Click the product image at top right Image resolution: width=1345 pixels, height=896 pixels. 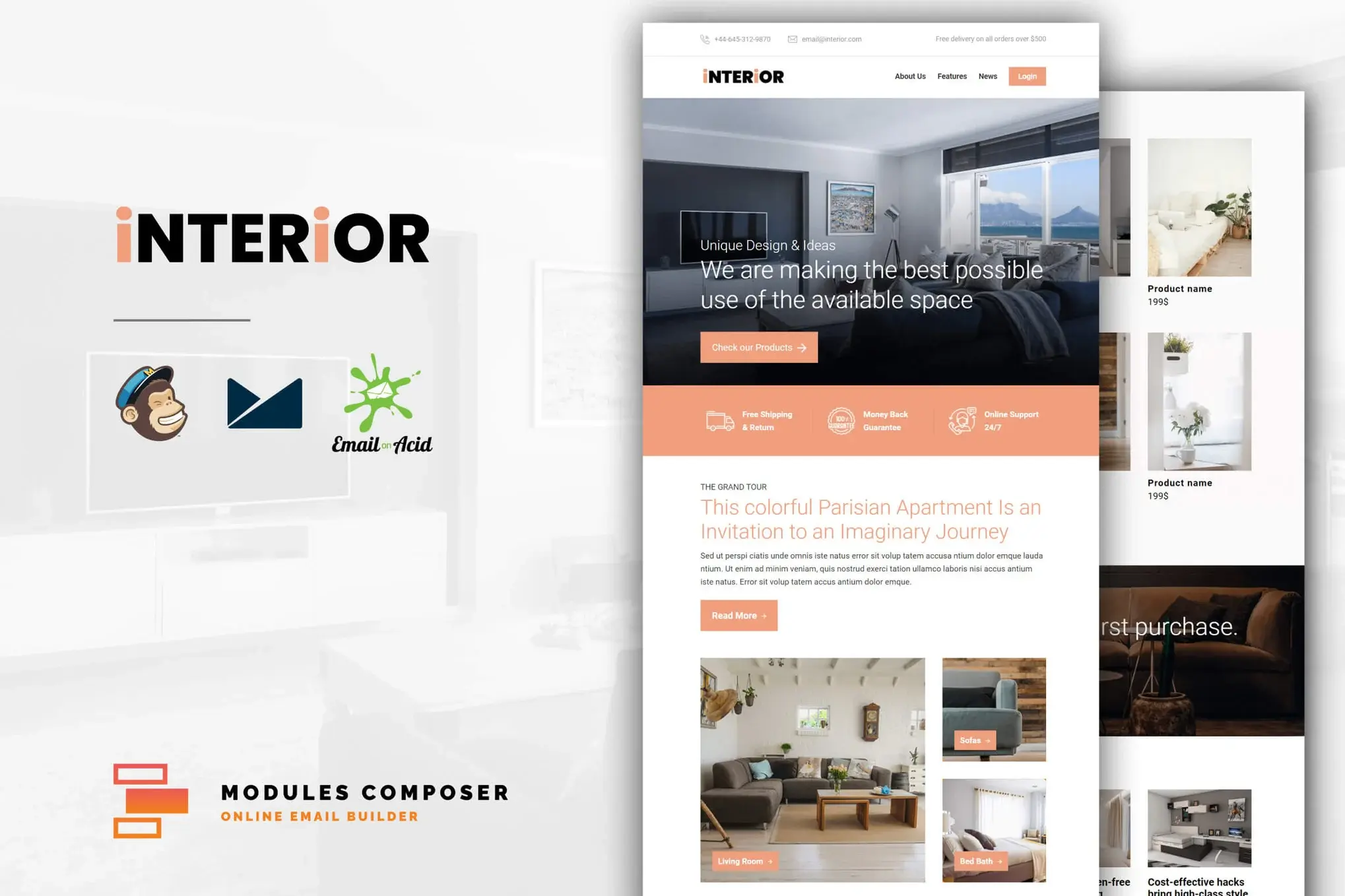1199,208
